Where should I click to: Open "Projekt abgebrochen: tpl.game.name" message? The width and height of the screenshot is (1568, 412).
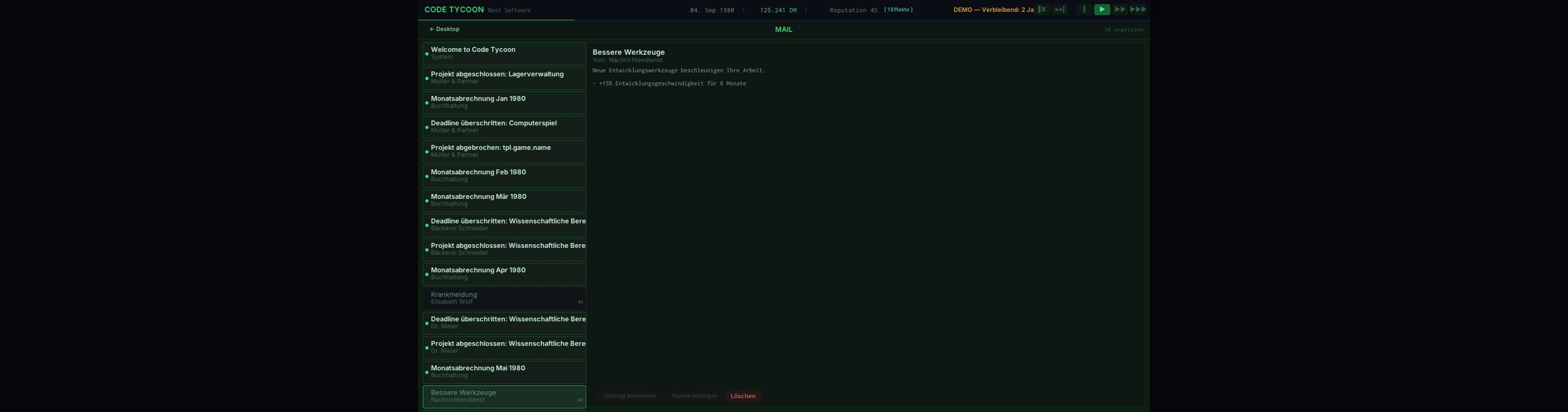tap(504, 151)
